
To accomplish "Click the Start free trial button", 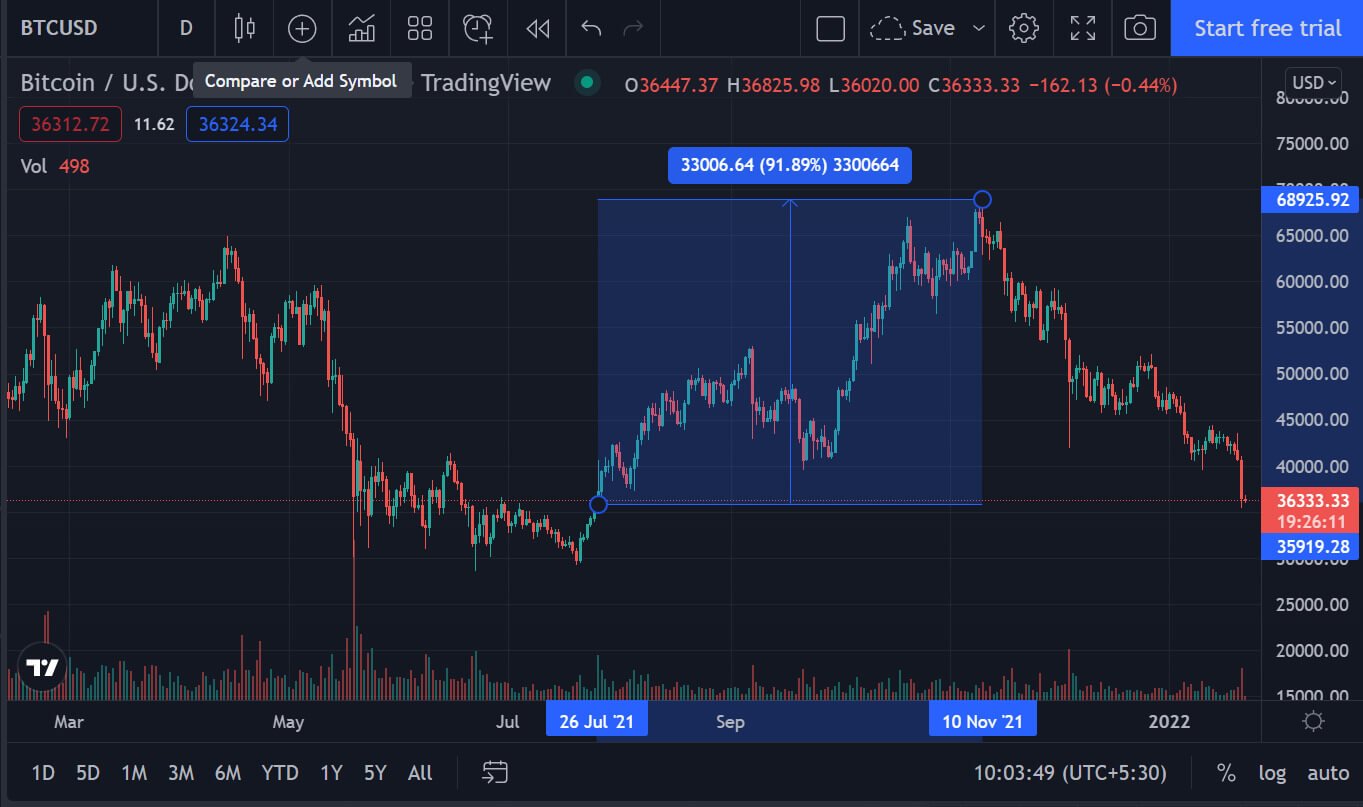I will (x=1266, y=28).
